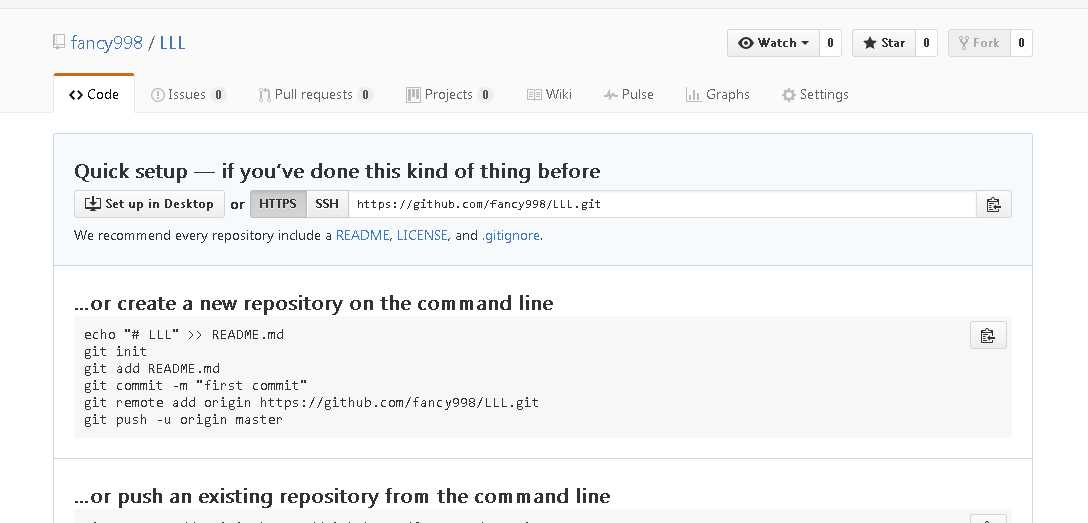This screenshot has height=523, width=1088.
Task: Click 'git commit -m "first commit"' line
Action: point(196,386)
